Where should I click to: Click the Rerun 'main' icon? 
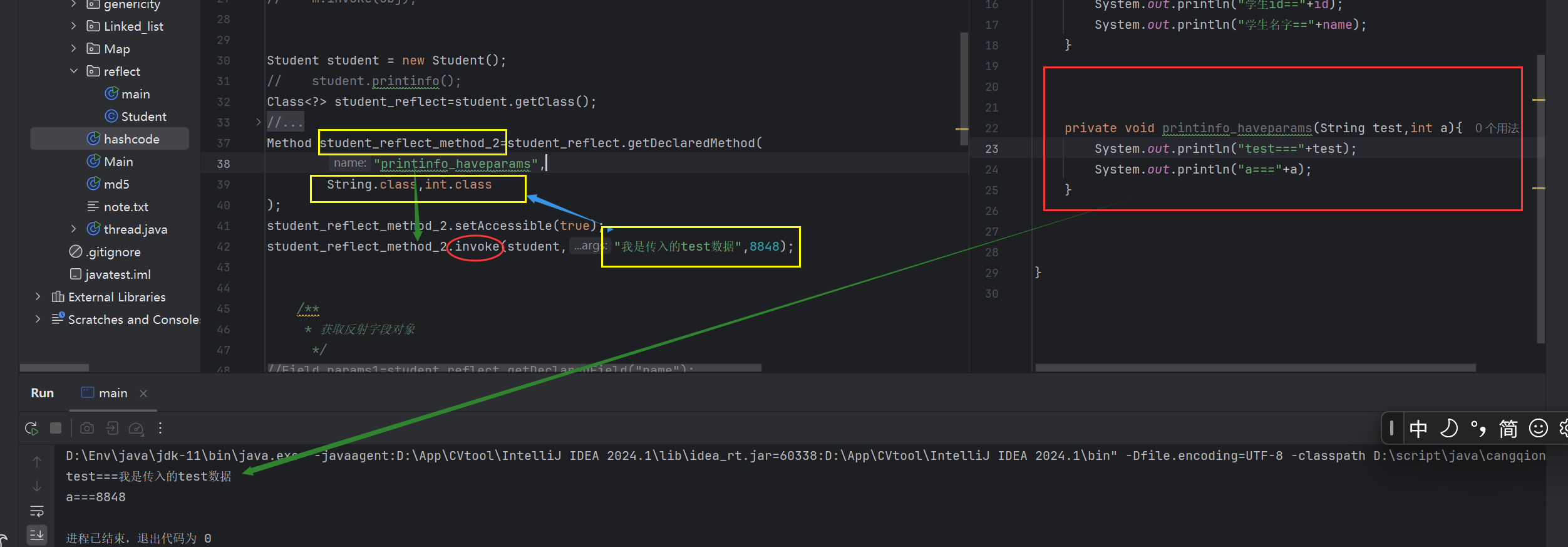[31, 429]
